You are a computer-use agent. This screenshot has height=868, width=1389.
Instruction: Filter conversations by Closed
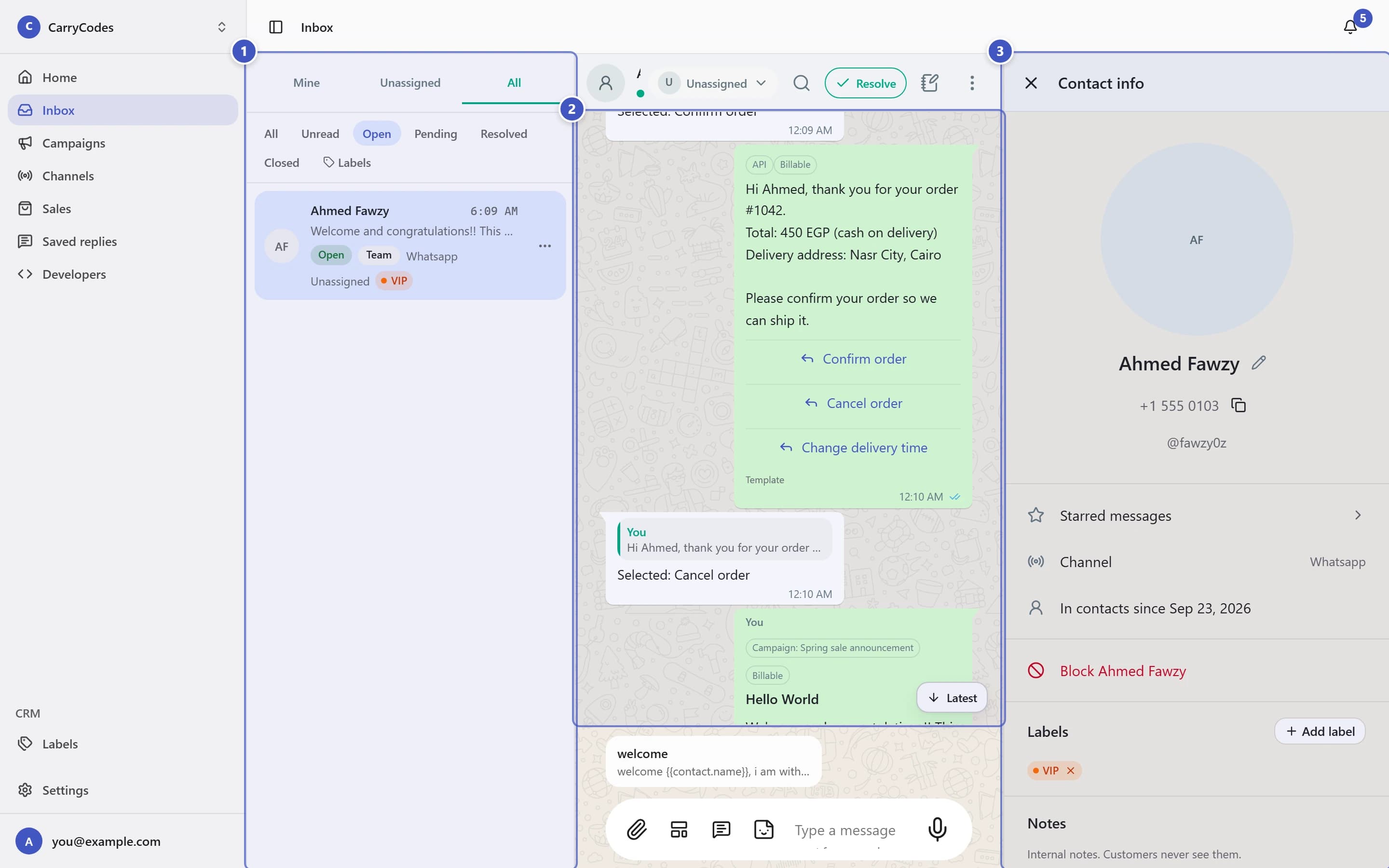[x=281, y=163]
